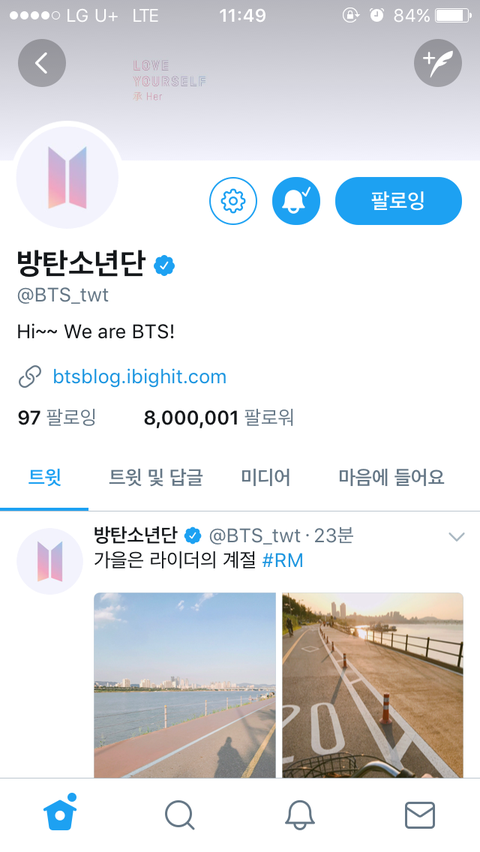Open the river bike path photo with shadow
The image size is (480, 852).
click(x=185, y=685)
